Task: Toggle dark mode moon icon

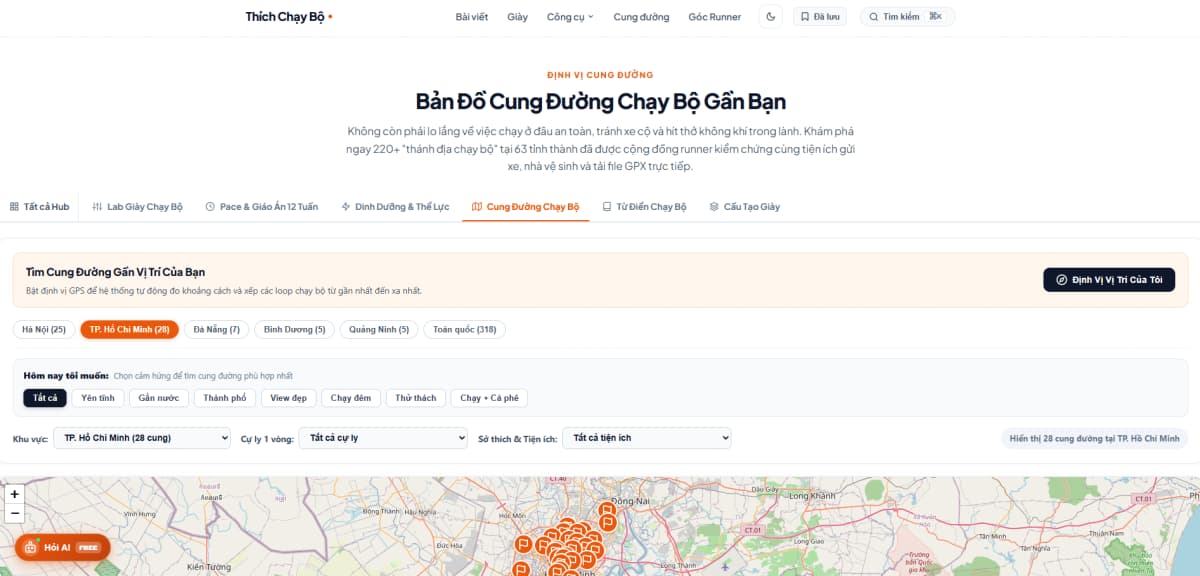Action: click(x=770, y=16)
